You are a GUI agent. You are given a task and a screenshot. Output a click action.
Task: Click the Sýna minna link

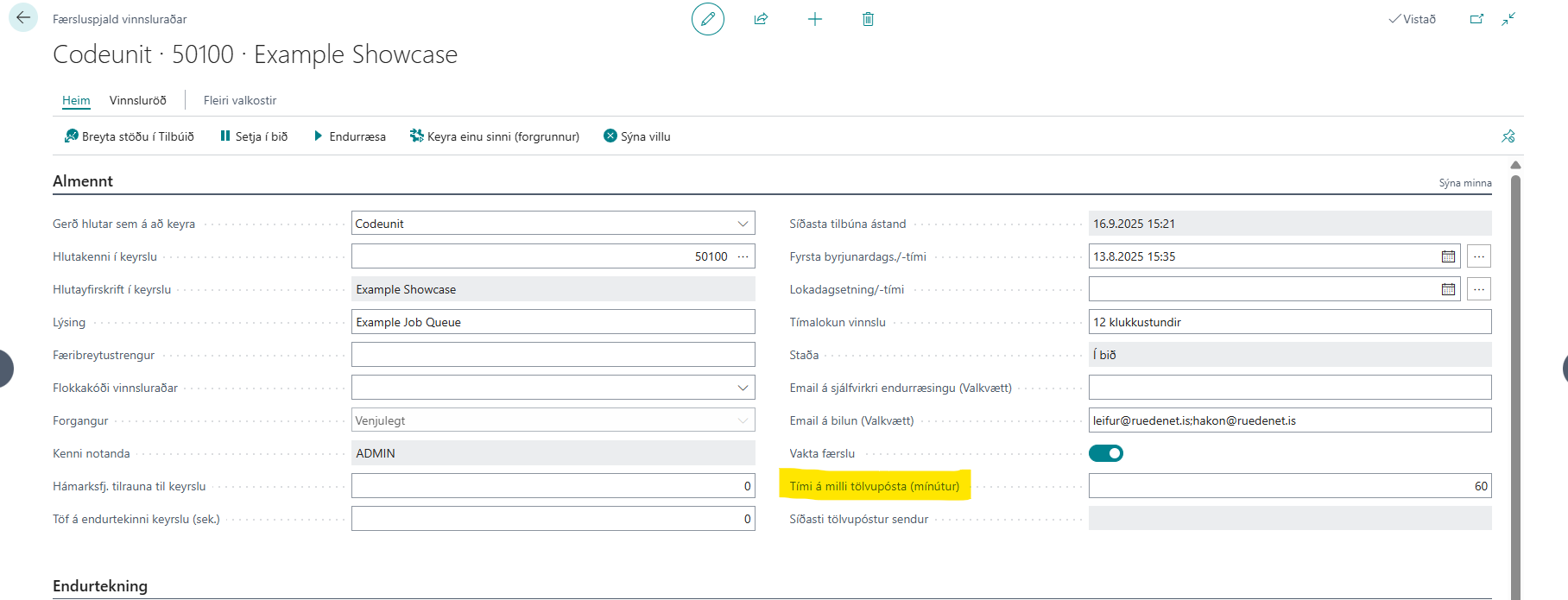1464,183
